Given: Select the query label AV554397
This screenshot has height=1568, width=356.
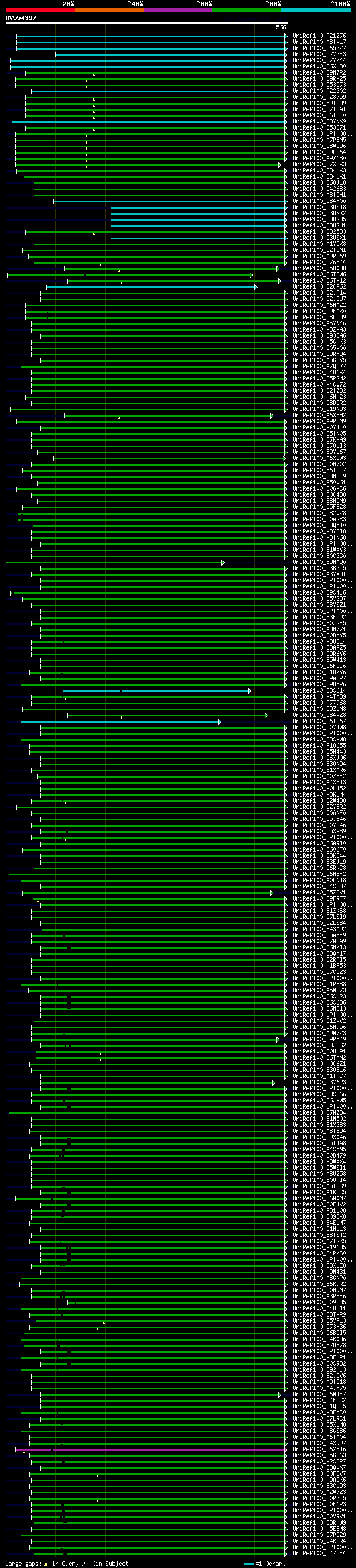Looking at the screenshot, I should (x=21, y=18).
